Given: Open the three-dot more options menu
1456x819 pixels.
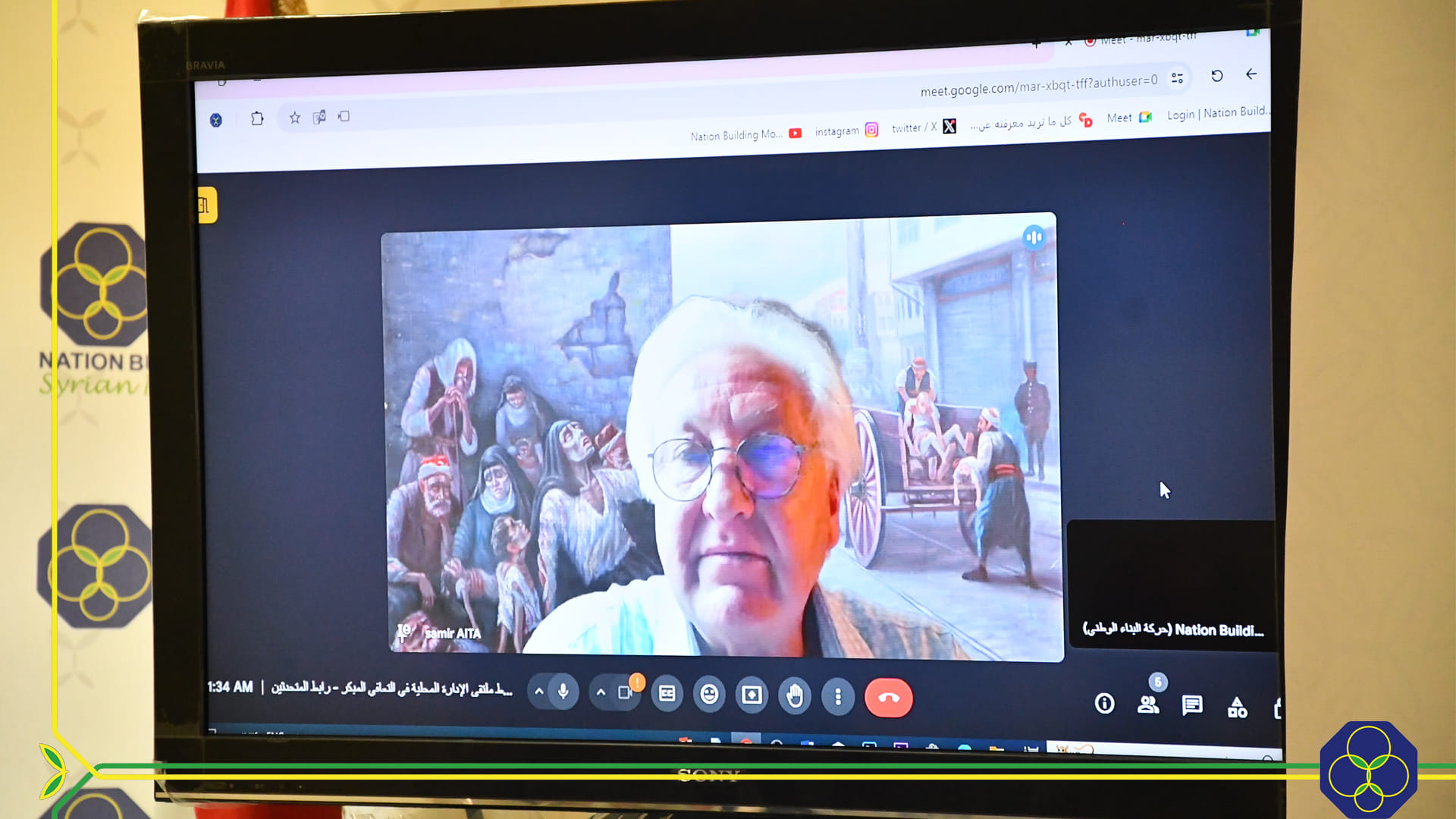Looking at the screenshot, I should pyautogui.click(x=838, y=696).
